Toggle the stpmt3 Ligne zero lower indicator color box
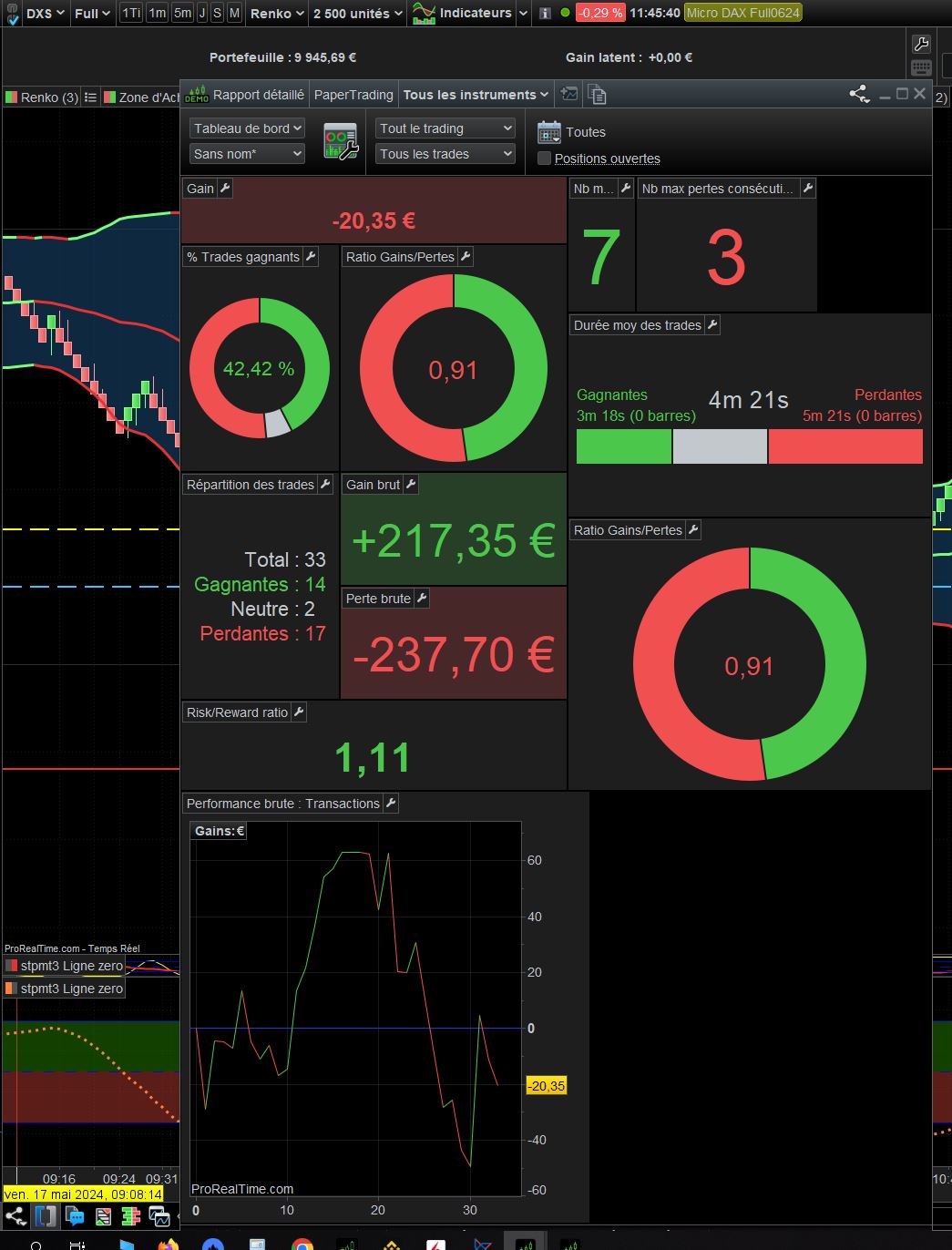This screenshot has width=952, height=1250. [11, 989]
